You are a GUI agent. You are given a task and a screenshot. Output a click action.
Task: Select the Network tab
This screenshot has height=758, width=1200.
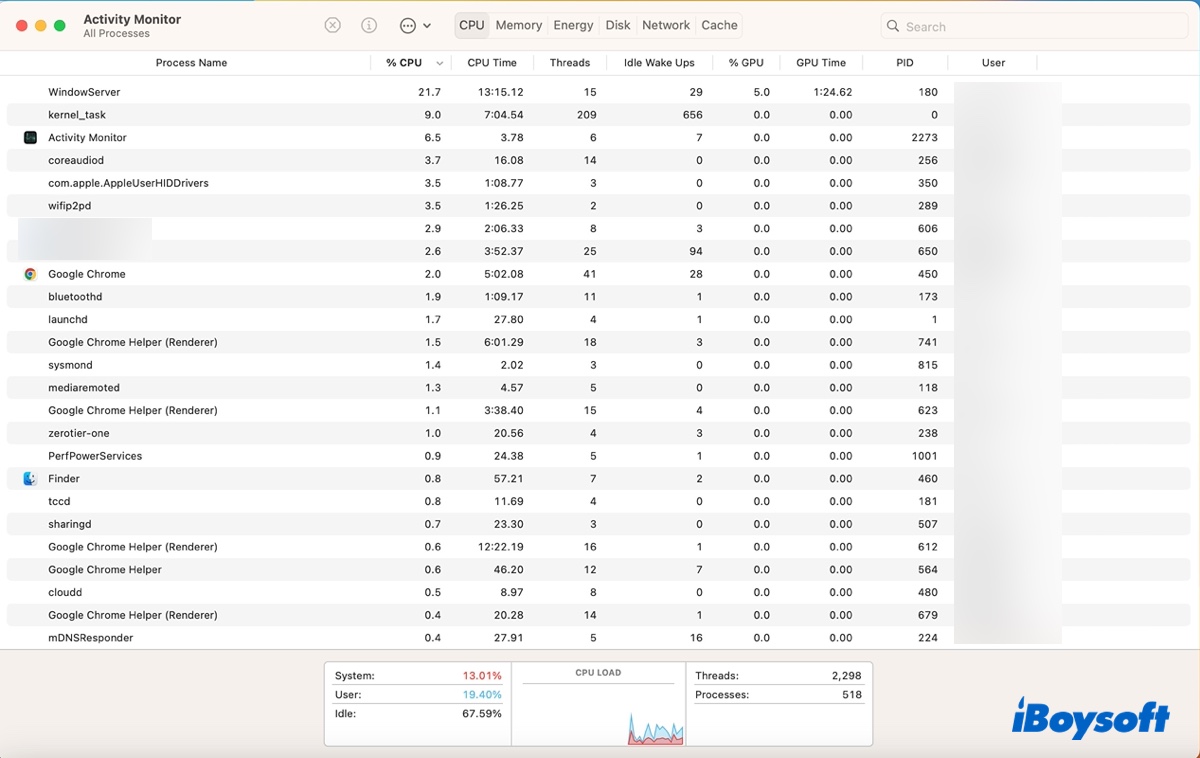click(666, 26)
